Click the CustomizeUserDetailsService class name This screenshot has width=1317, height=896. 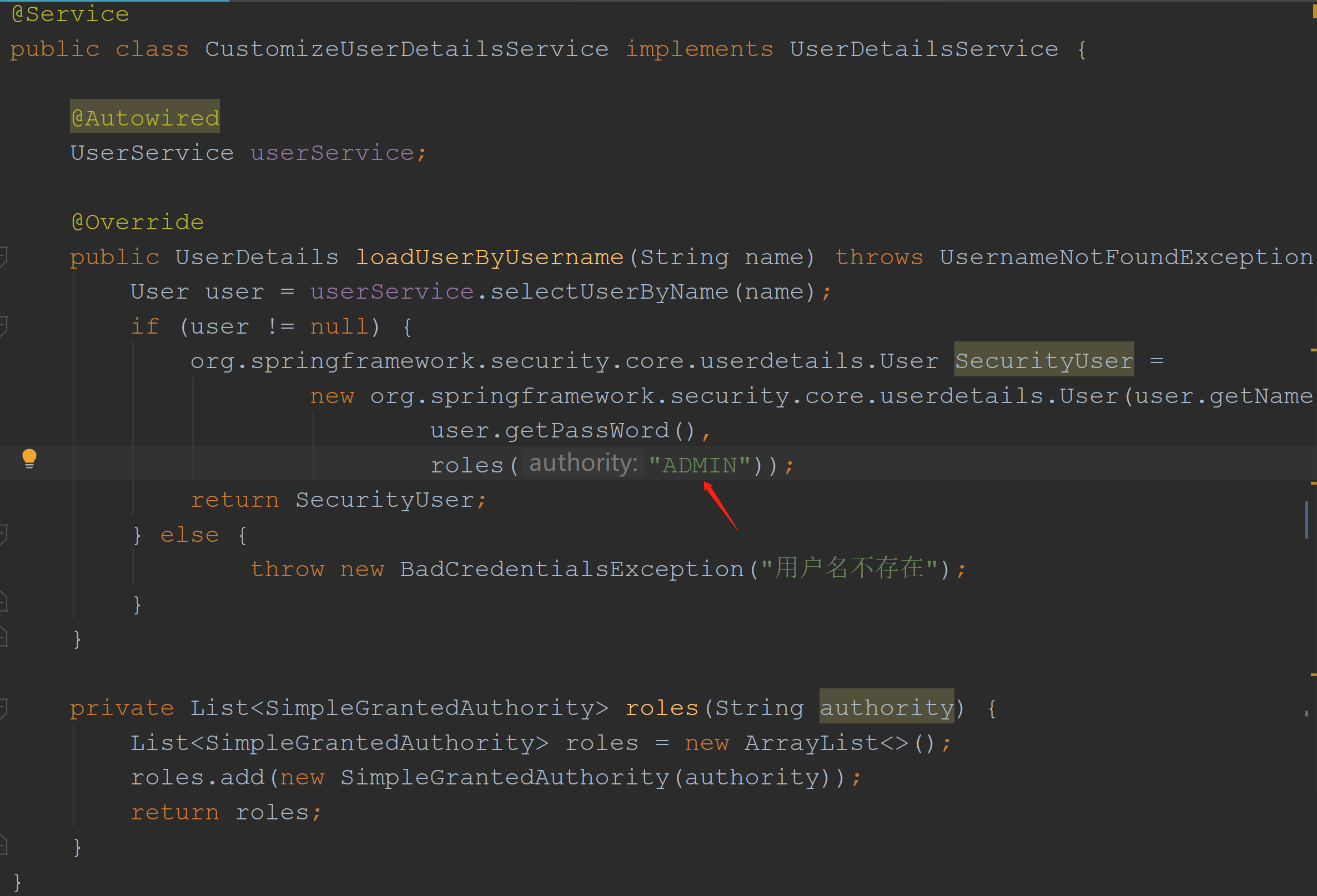point(406,49)
